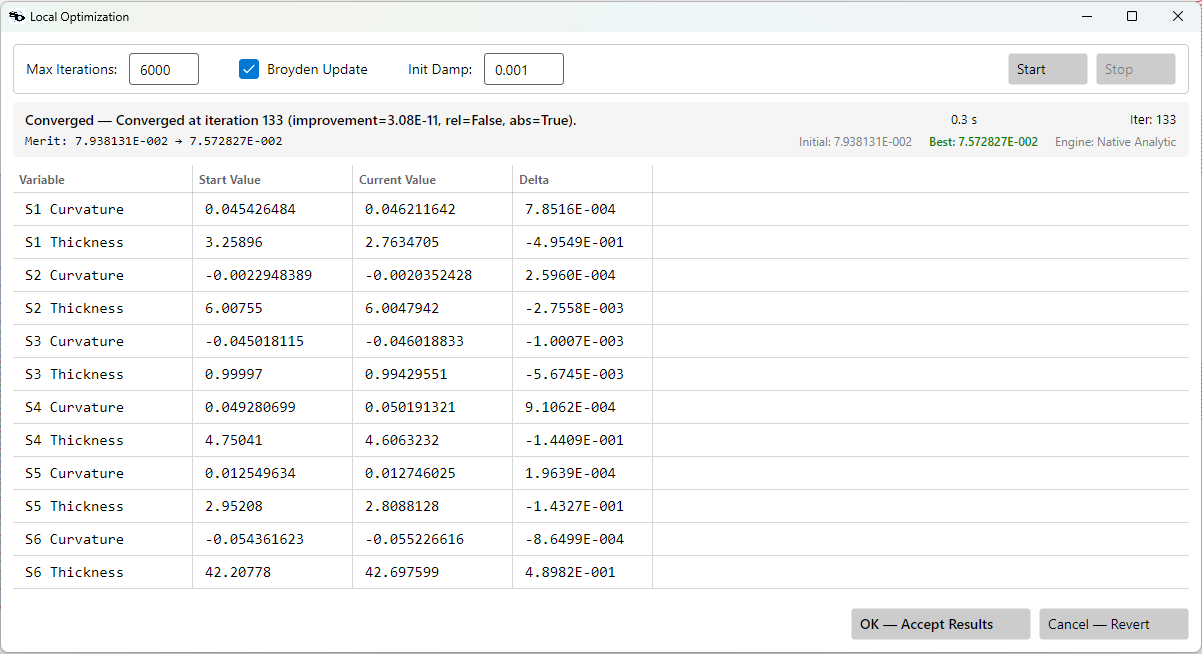Click the Init Damp input field

pyautogui.click(x=524, y=69)
